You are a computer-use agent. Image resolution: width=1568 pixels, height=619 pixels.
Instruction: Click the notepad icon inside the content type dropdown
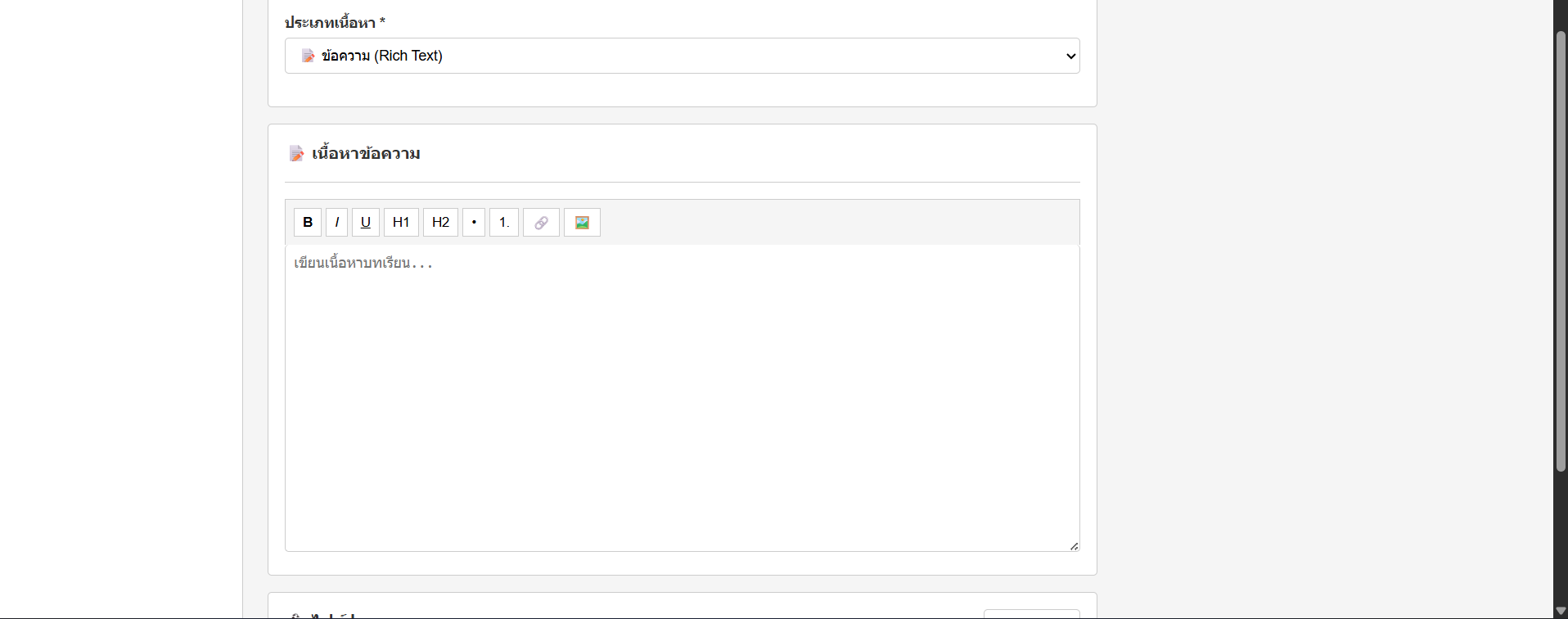[x=308, y=56]
